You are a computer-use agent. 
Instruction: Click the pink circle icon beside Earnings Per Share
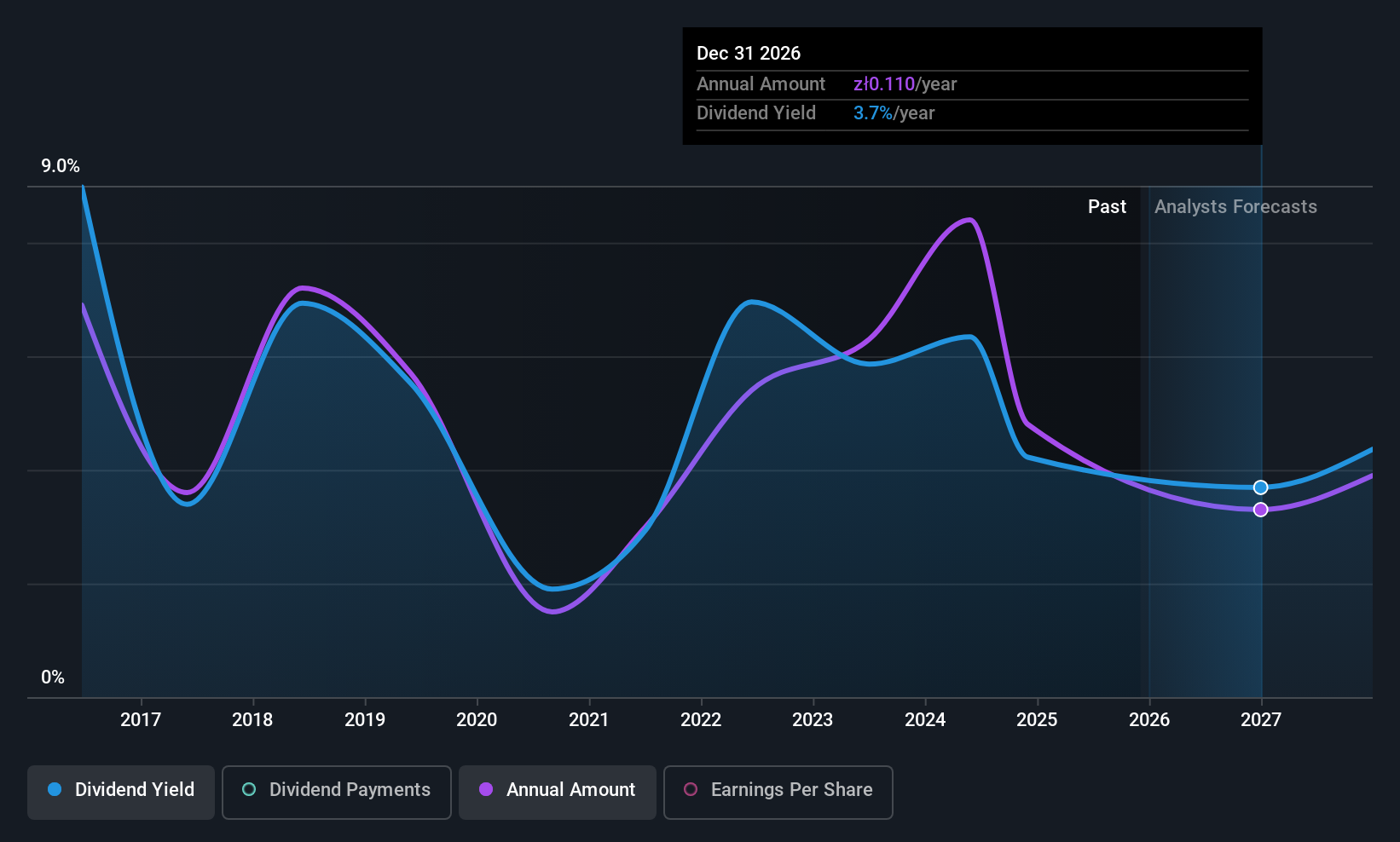click(691, 790)
